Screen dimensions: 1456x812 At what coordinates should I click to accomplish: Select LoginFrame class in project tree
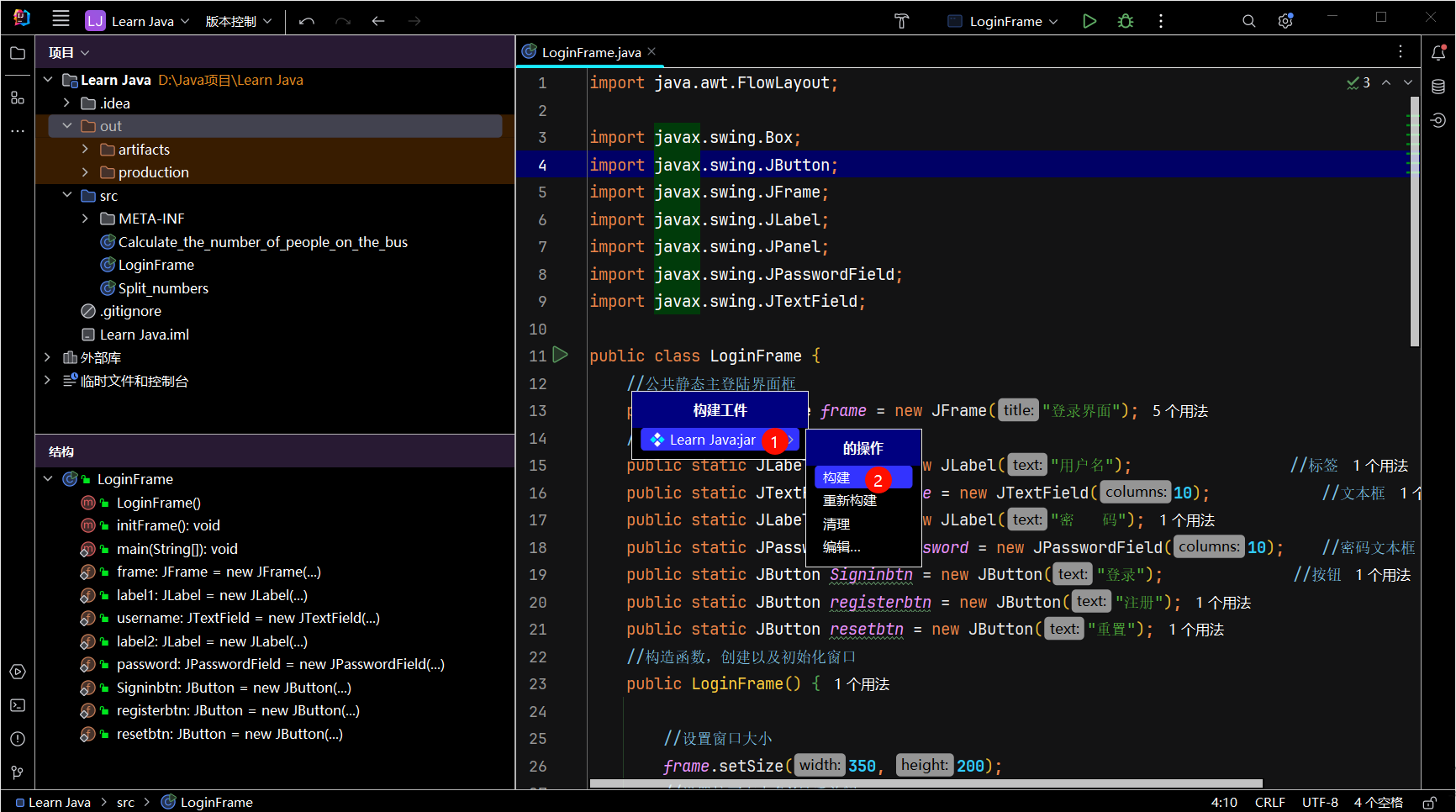pos(156,265)
